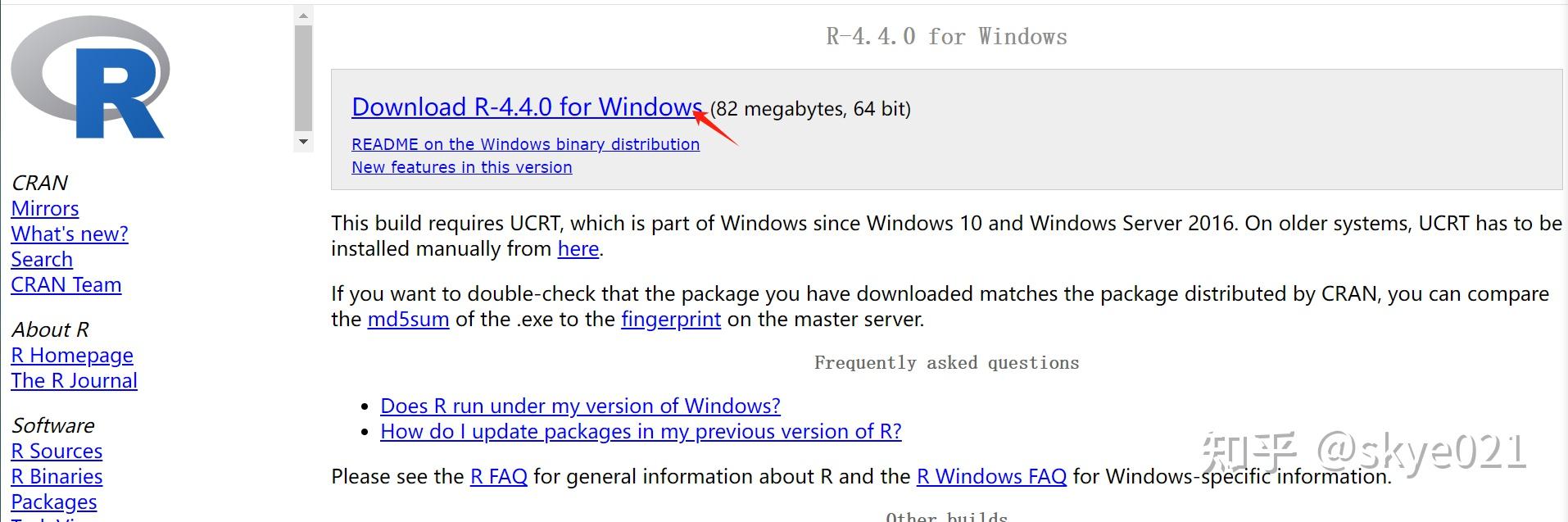Click the "here" UCRT install link
The image size is (1568, 522).
[578, 248]
